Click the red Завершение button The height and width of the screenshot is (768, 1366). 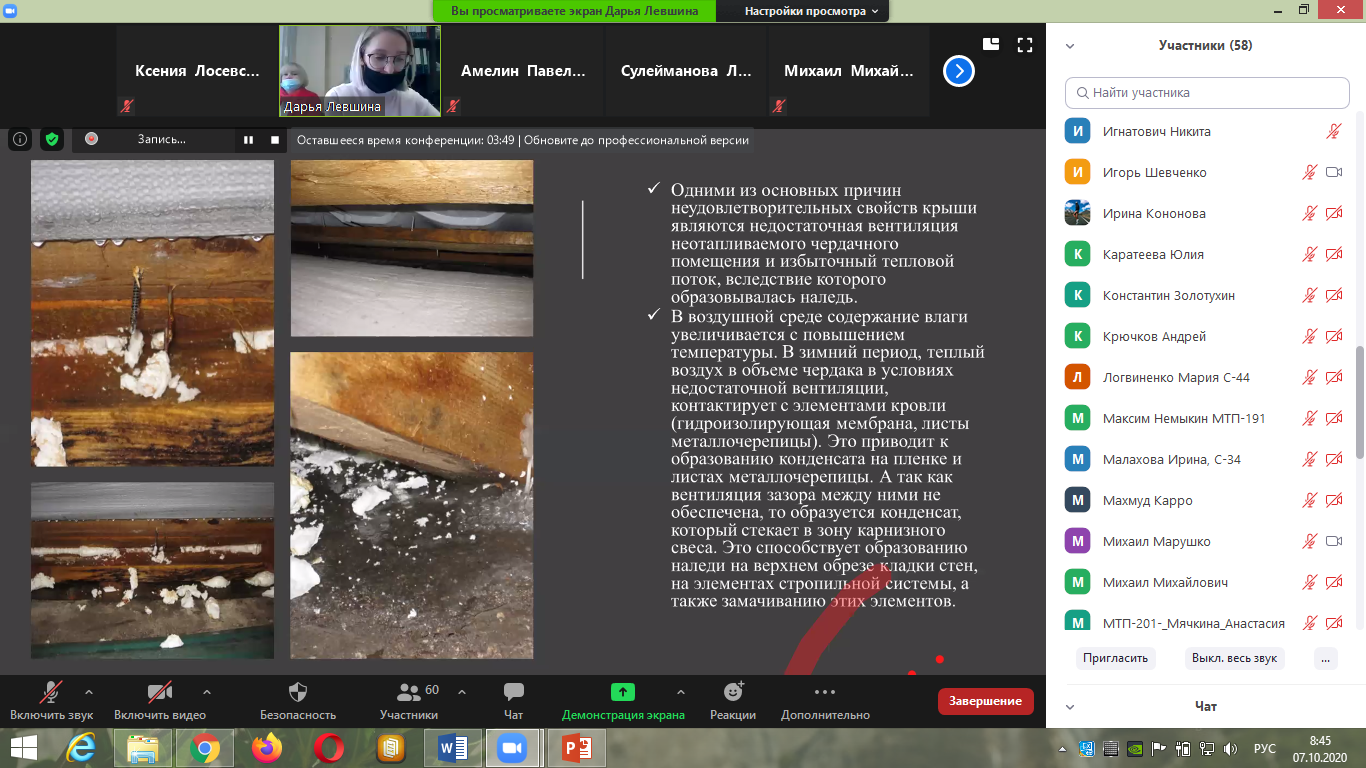(986, 701)
